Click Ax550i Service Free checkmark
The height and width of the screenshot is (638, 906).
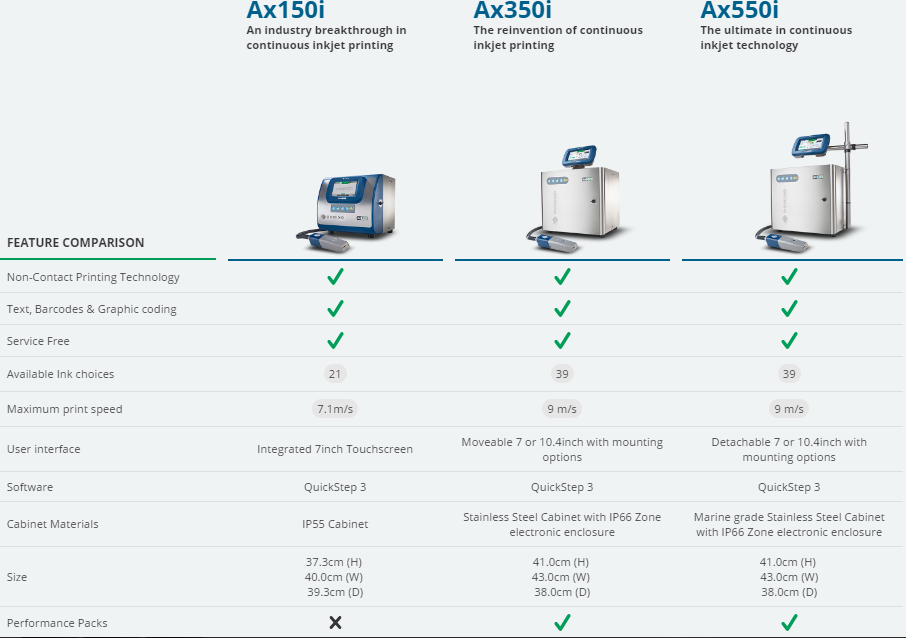[x=789, y=341]
